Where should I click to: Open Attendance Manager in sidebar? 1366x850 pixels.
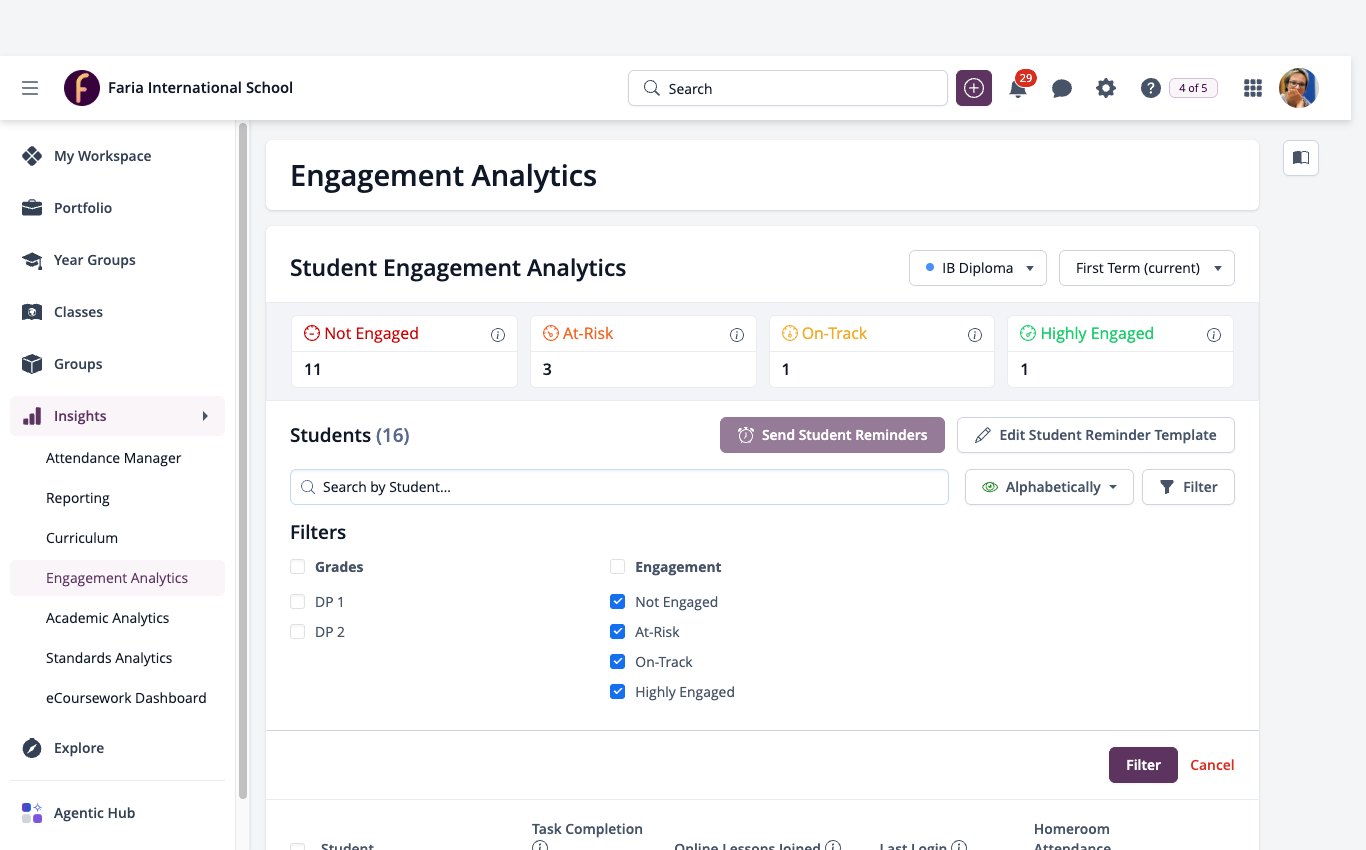click(x=114, y=458)
